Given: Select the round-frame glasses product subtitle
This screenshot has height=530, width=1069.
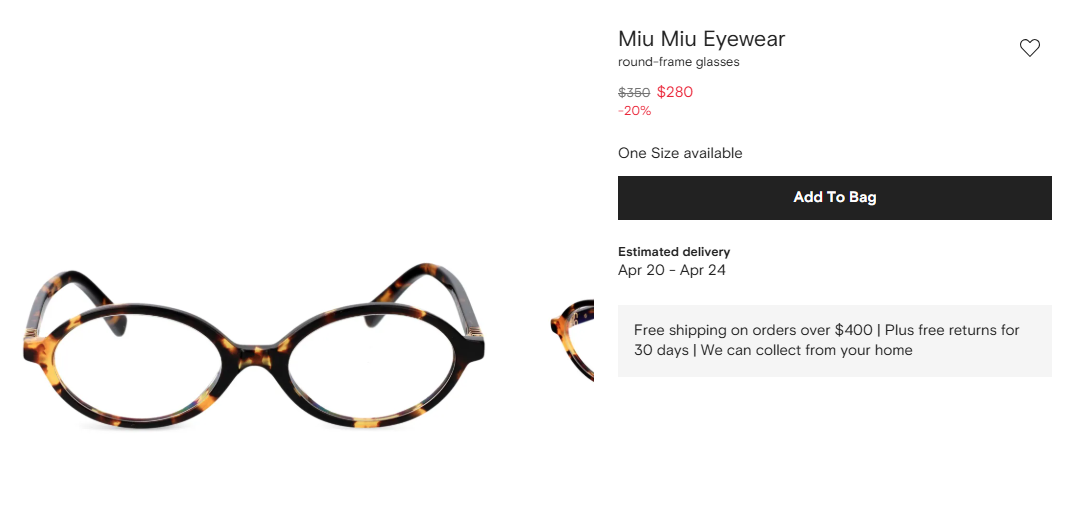Looking at the screenshot, I should click(678, 62).
